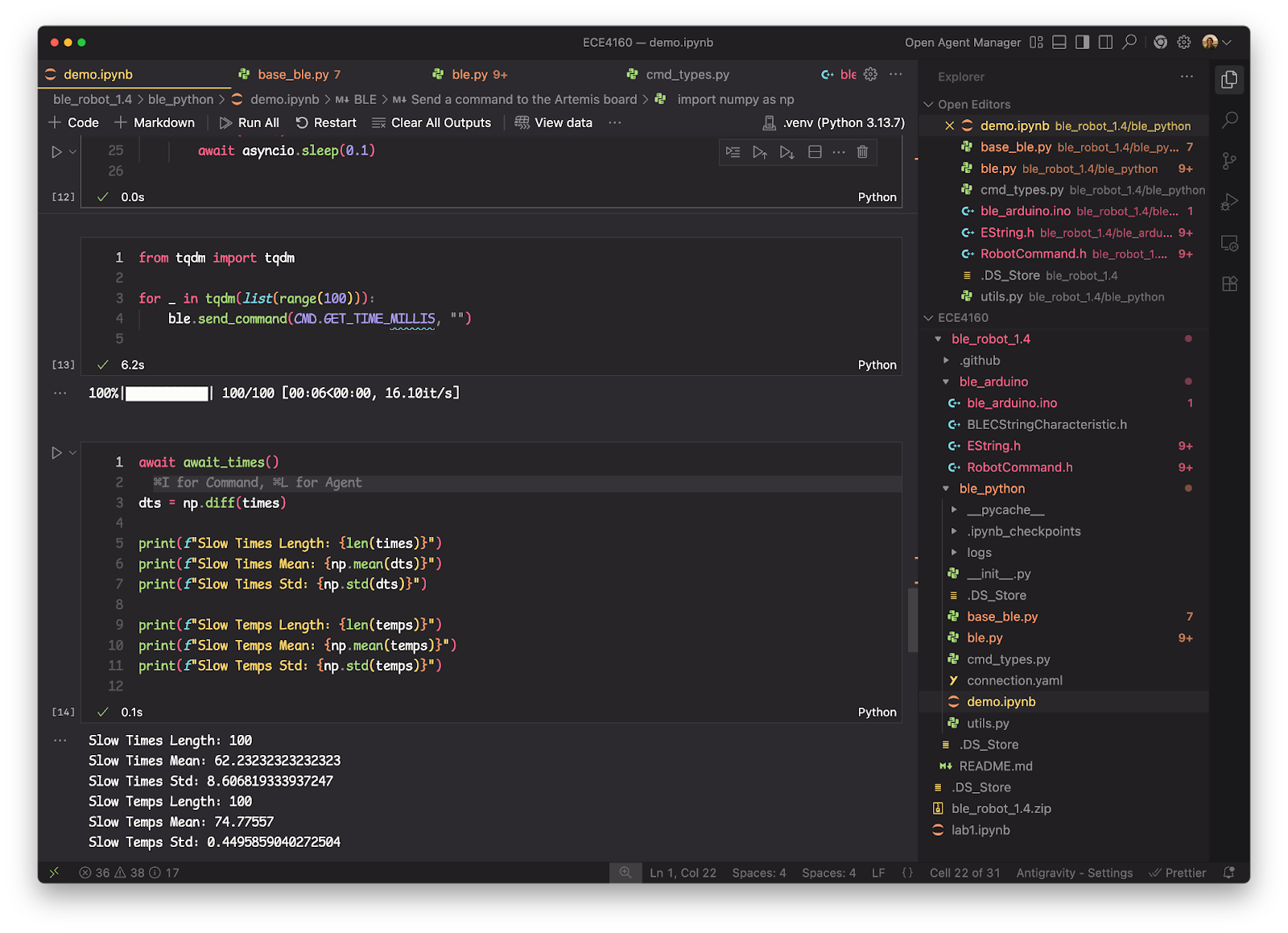
Task: Switch to the cmd_types.py tab
Action: 687,74
